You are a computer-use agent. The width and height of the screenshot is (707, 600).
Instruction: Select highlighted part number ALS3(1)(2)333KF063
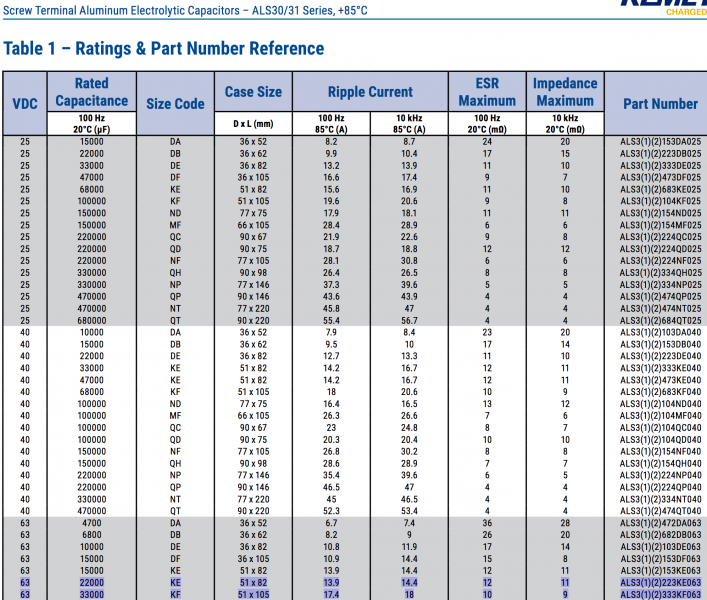661,595
